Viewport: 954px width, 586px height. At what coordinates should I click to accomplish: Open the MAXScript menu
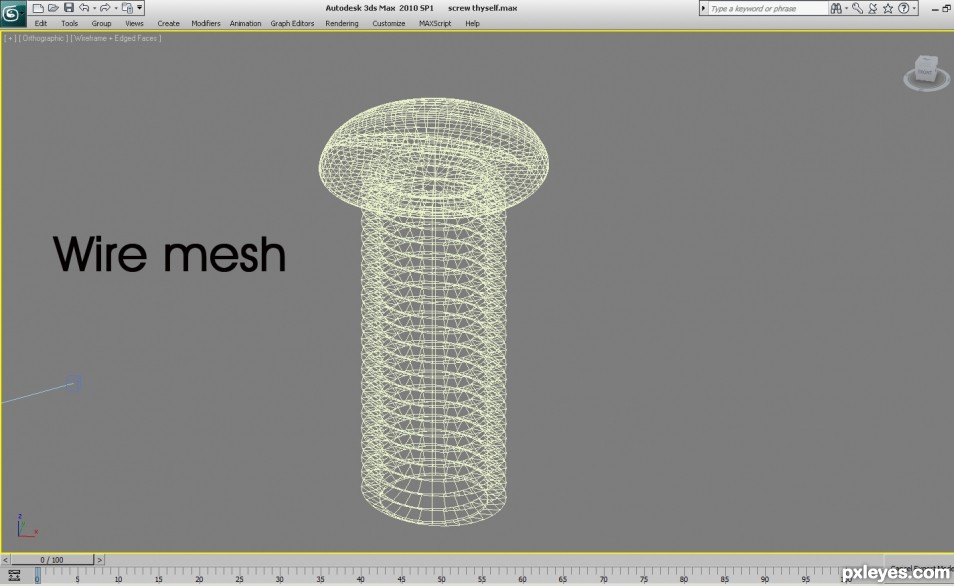tap(434, 23)
